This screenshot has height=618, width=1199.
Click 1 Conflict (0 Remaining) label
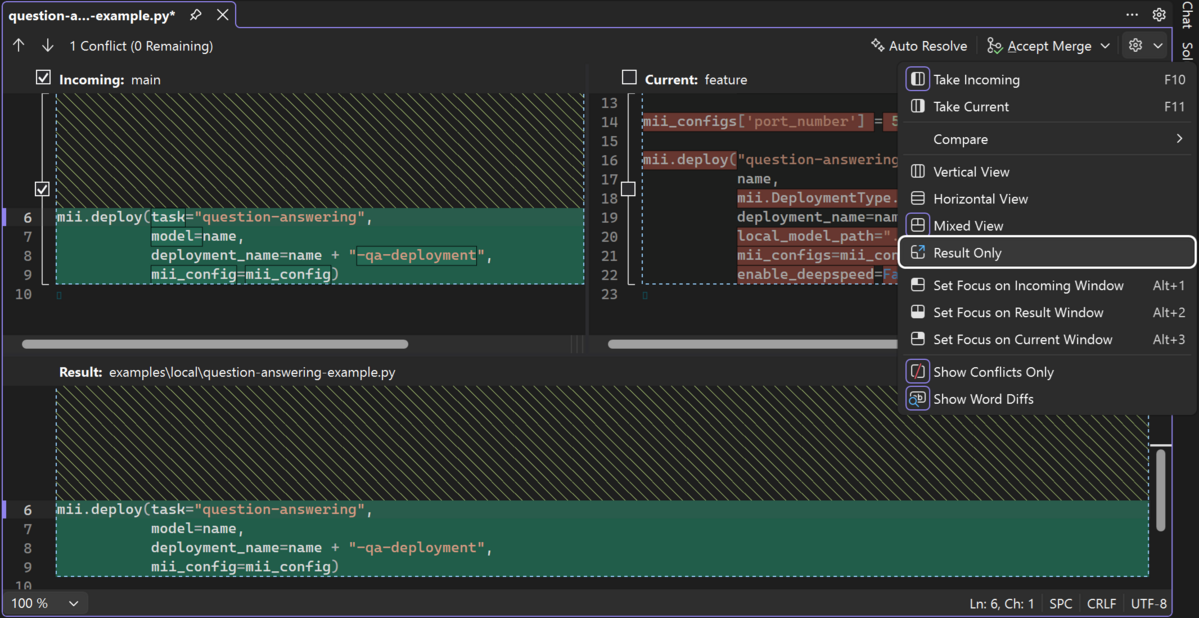(141, 46)
